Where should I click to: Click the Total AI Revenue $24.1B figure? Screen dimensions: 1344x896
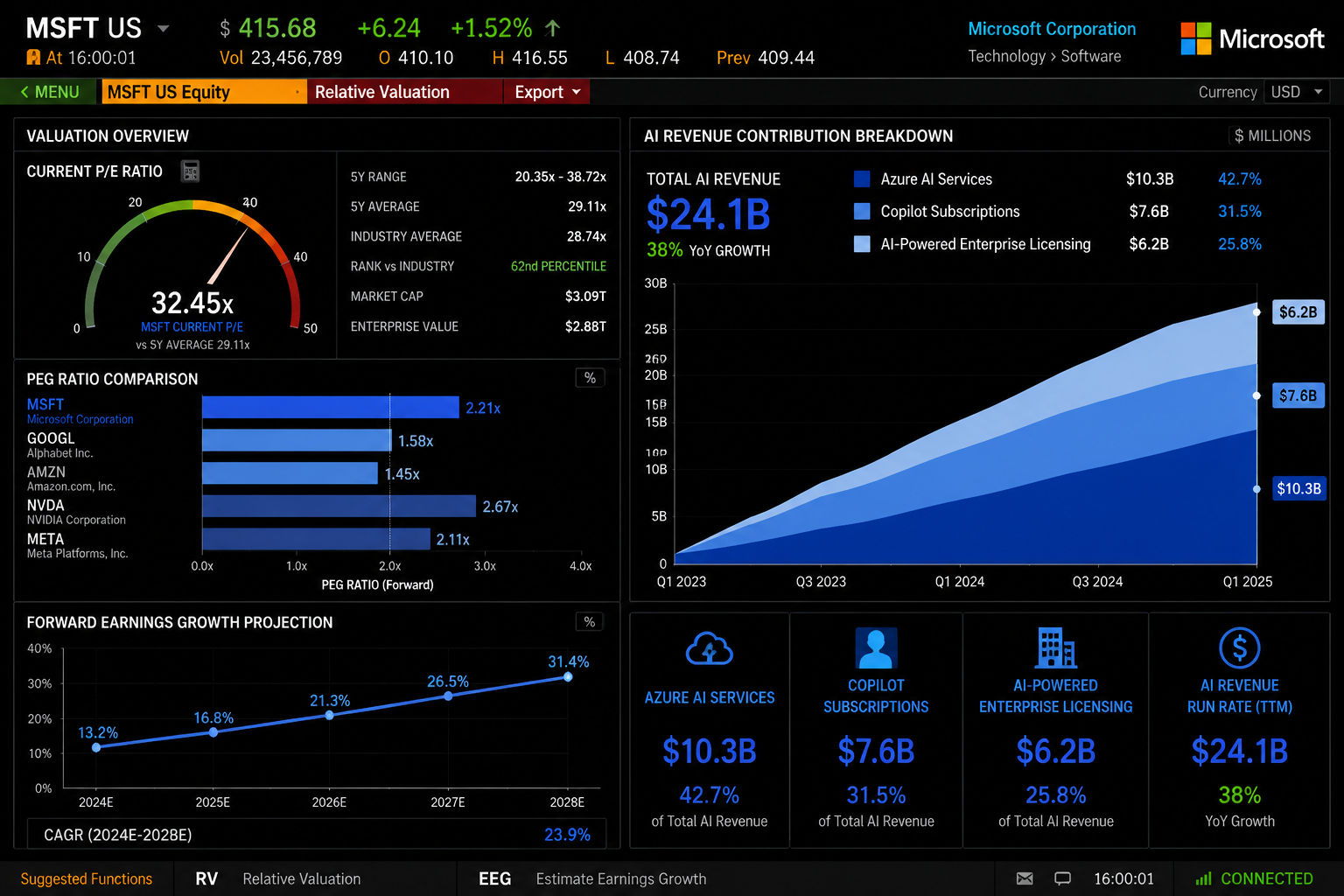coord(708,214)
